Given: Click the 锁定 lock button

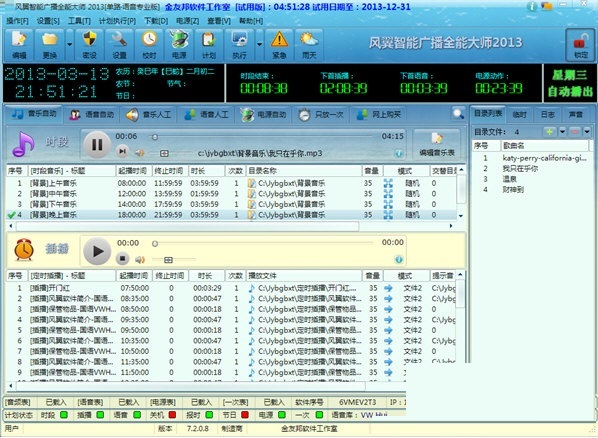Looking at the screenshot, I should 580,45.
